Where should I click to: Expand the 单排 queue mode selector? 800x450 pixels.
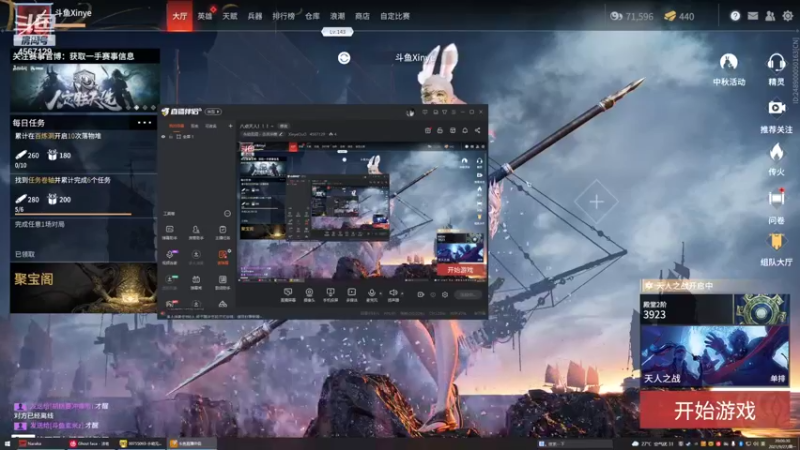778,379
